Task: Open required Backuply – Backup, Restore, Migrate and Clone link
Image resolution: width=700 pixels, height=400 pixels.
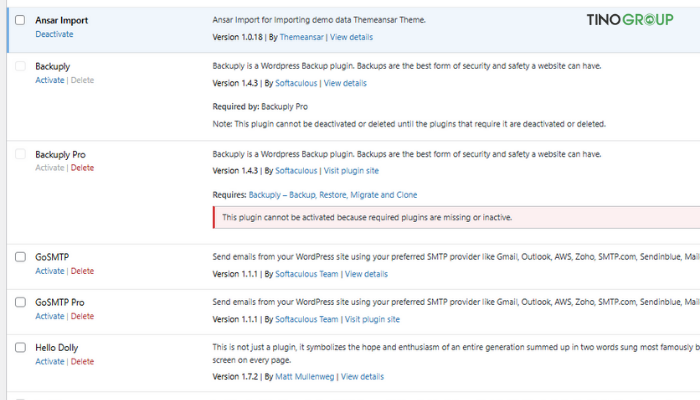Action: coord(333,195)
